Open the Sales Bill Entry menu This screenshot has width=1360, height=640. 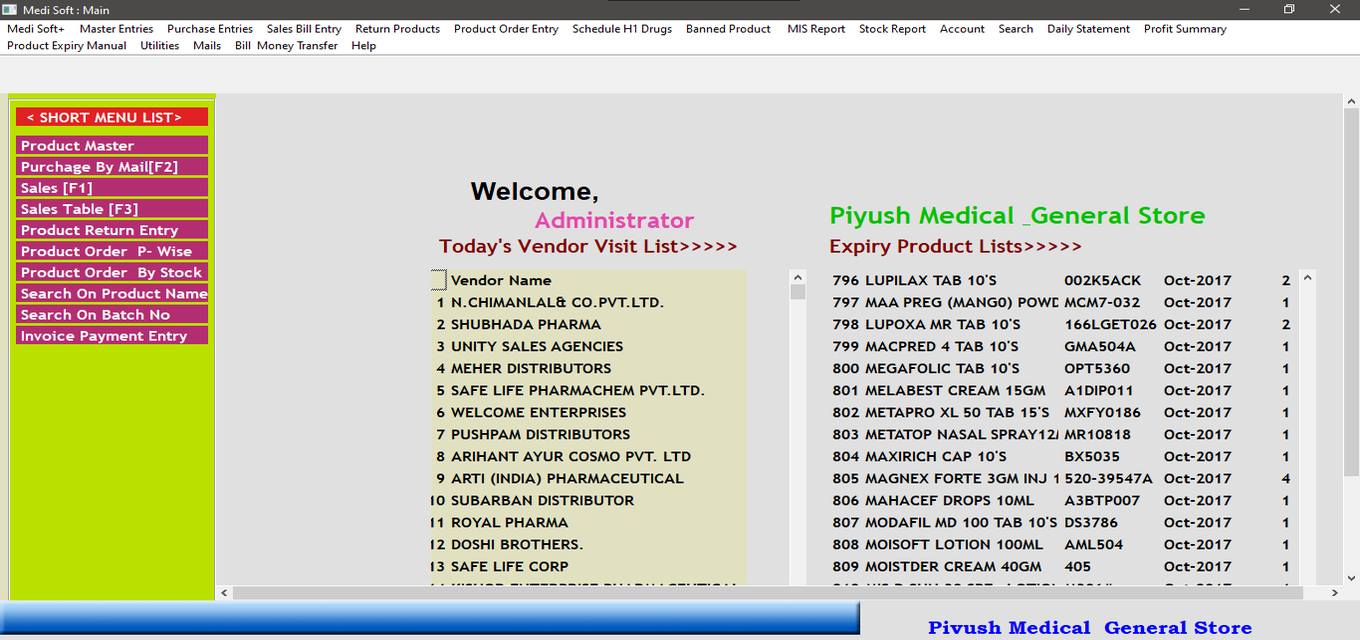pos(304,29)
